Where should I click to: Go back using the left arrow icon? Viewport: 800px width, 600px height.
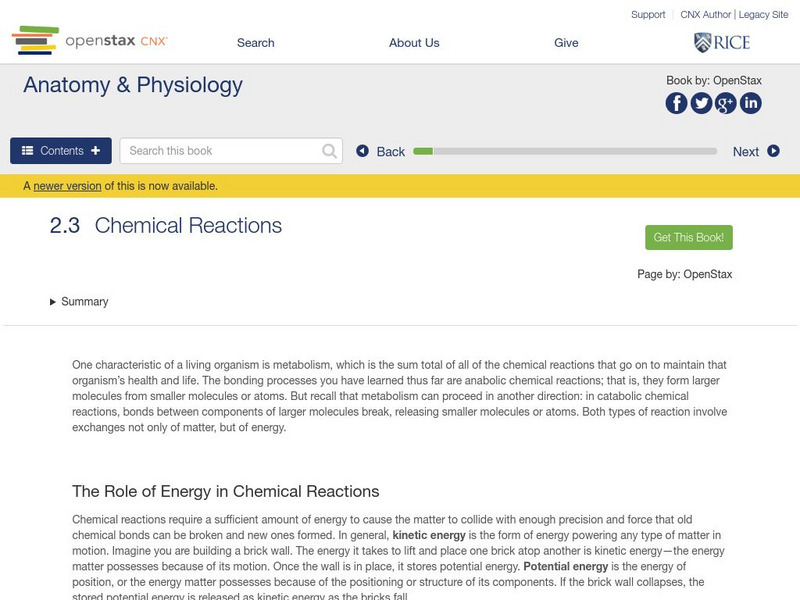(x=363, y=151)
